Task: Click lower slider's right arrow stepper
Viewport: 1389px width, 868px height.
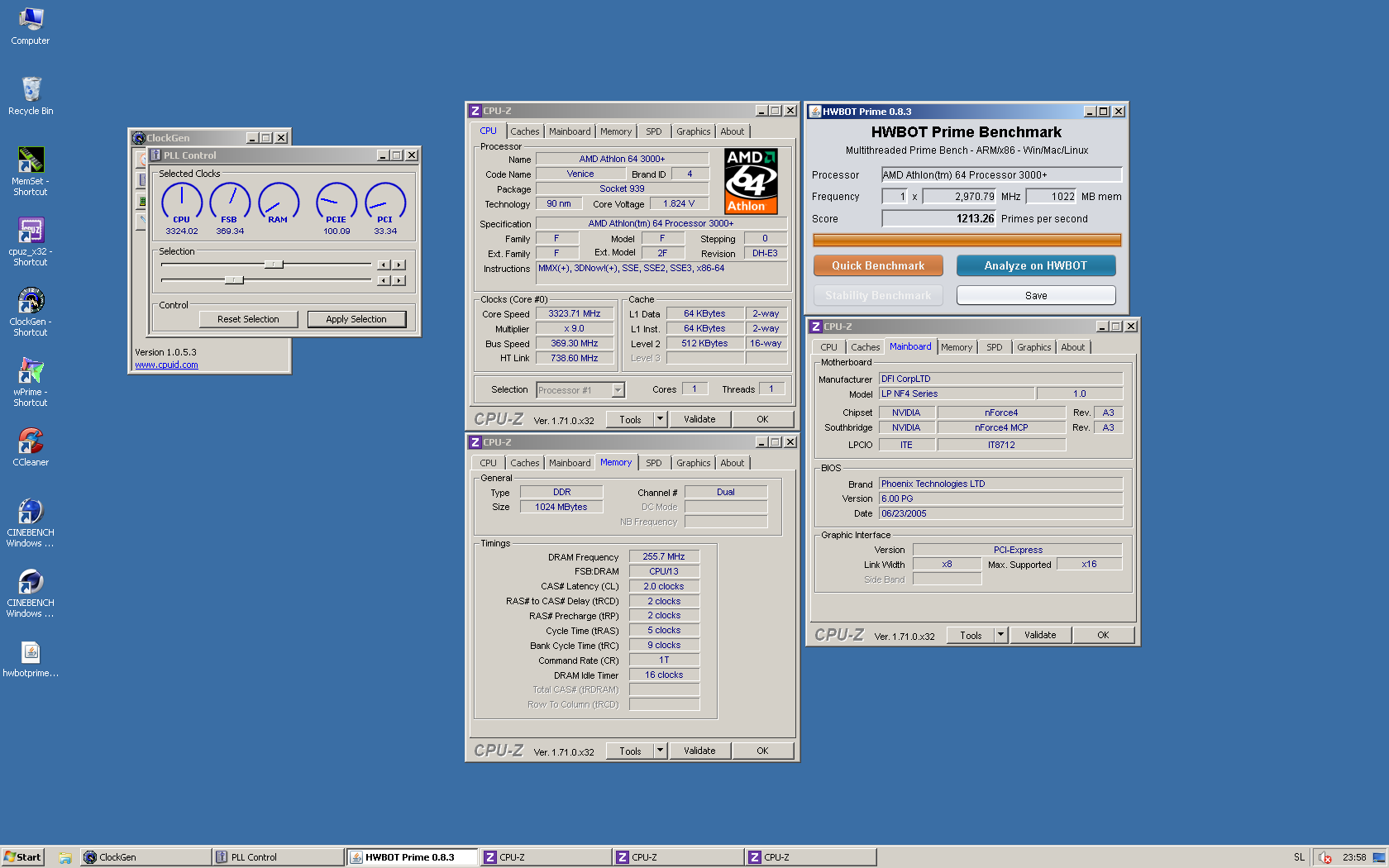Action: [x=399, y=280]
